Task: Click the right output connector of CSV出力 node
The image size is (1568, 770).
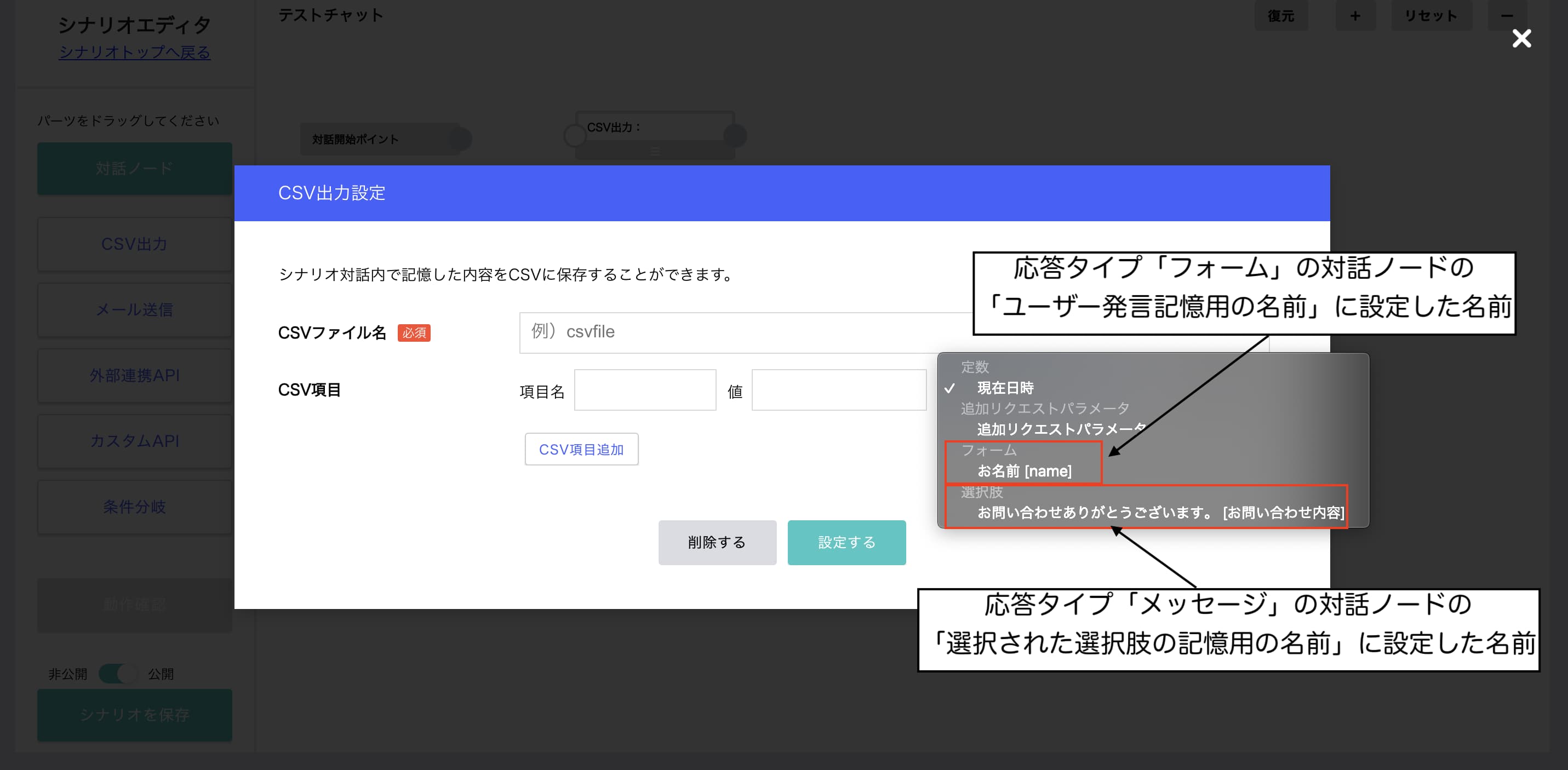Action: coord(735,135)
